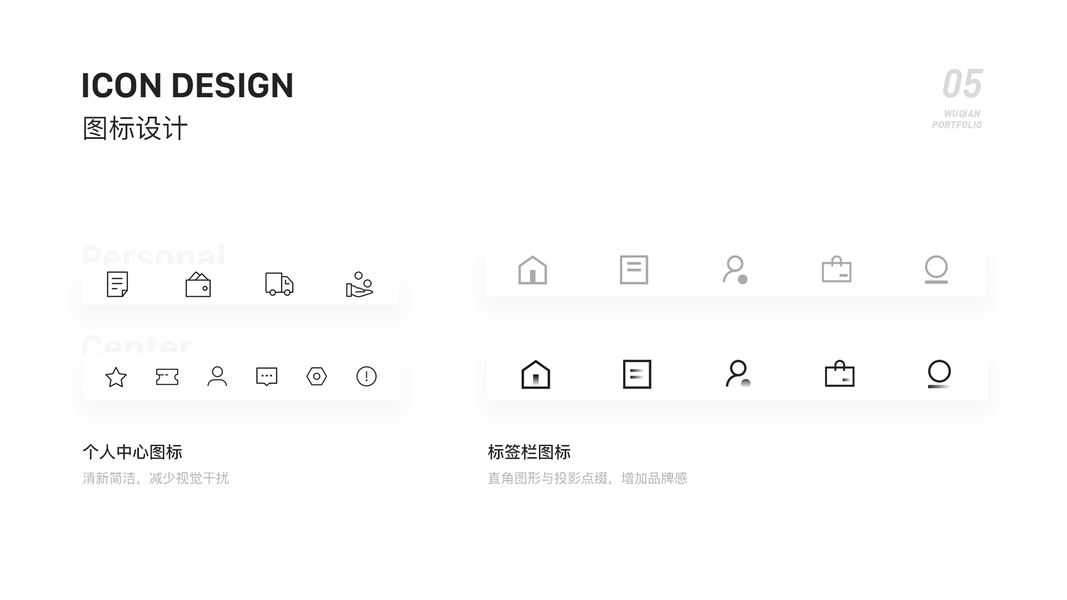
Task: Select the wallet icon
Action: point(198,284)
